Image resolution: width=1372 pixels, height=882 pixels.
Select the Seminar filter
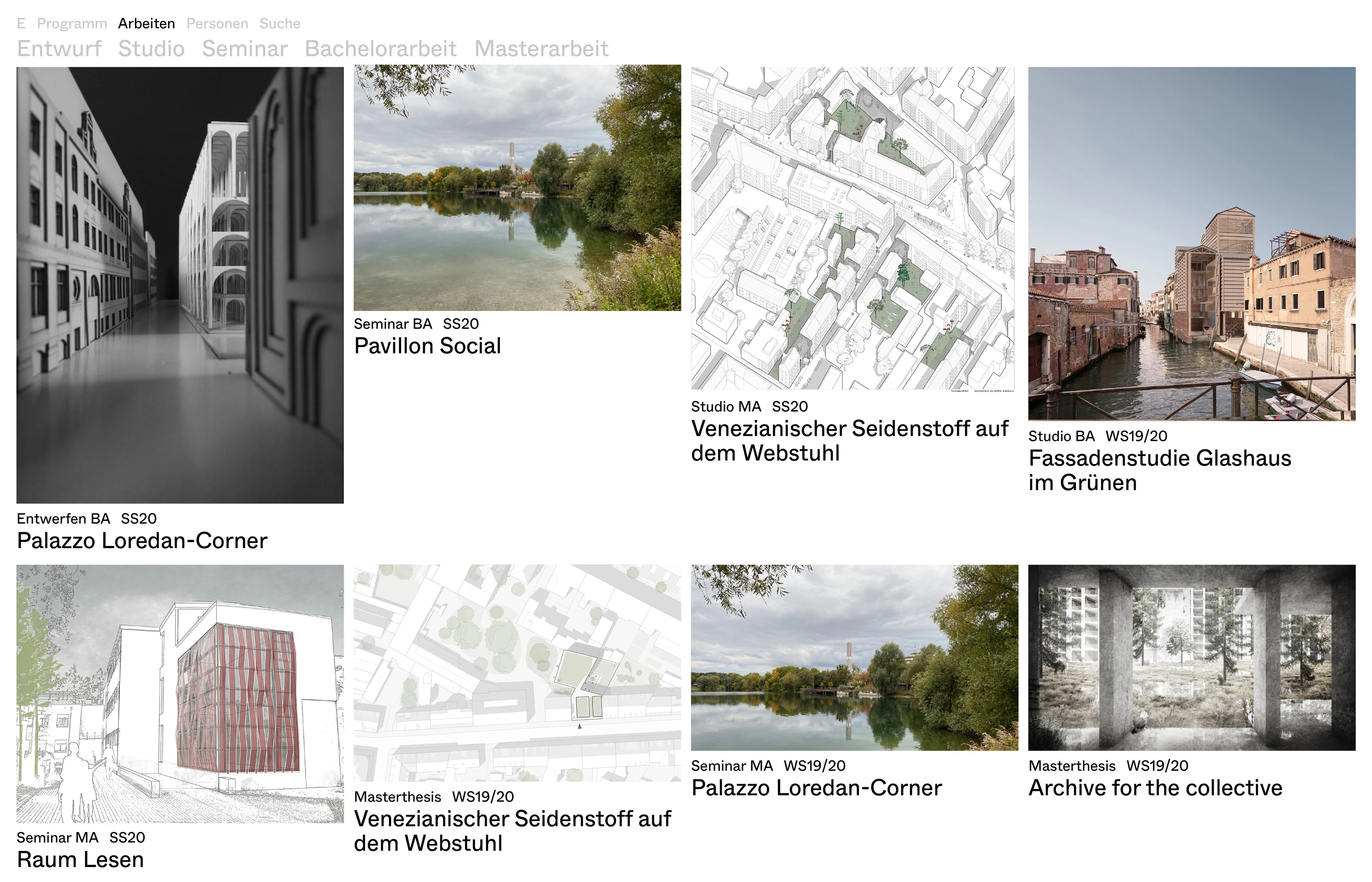(245, 48)
